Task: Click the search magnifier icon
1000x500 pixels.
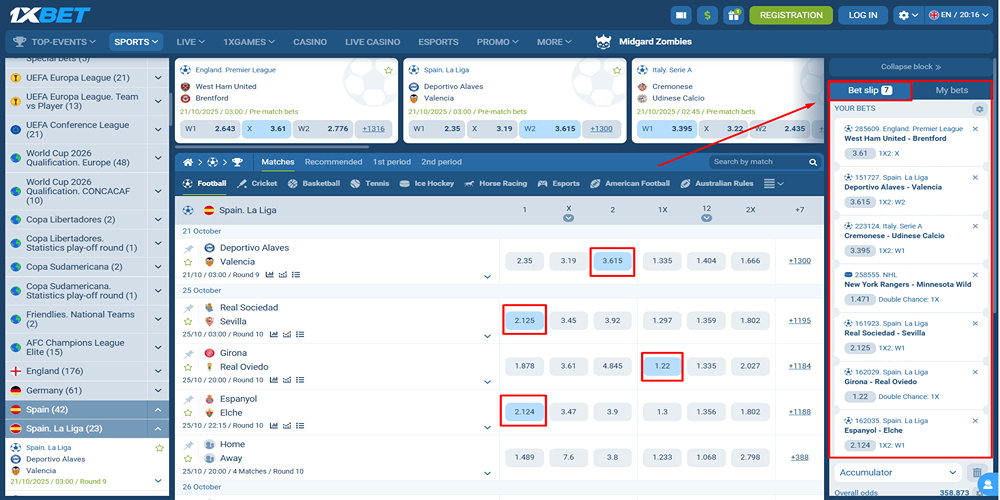Action: coord(813,162)
